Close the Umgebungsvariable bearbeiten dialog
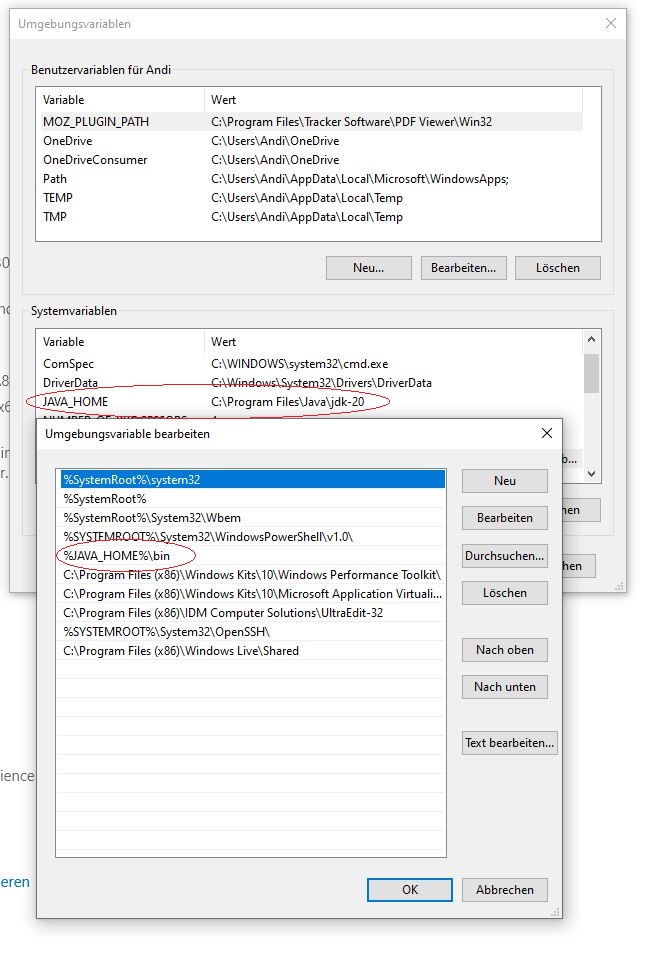 (x=546, y=434)
